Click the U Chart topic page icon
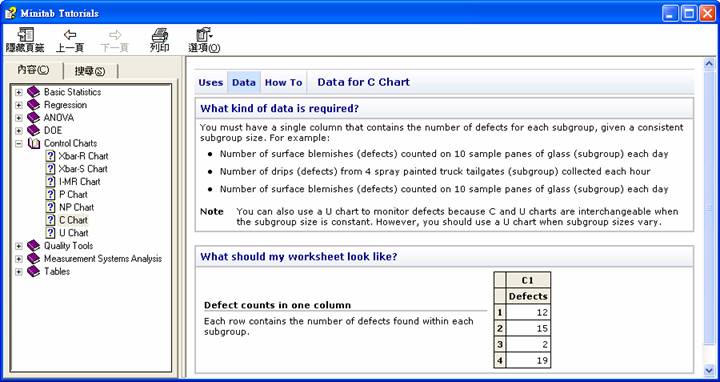The image size is (720, 382). (51, 233)
